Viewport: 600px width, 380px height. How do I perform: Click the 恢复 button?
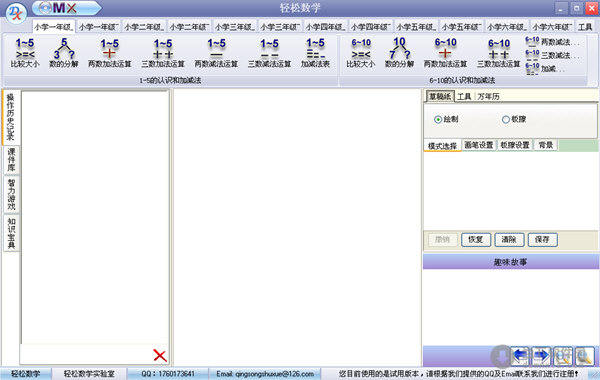coord(476,240)
